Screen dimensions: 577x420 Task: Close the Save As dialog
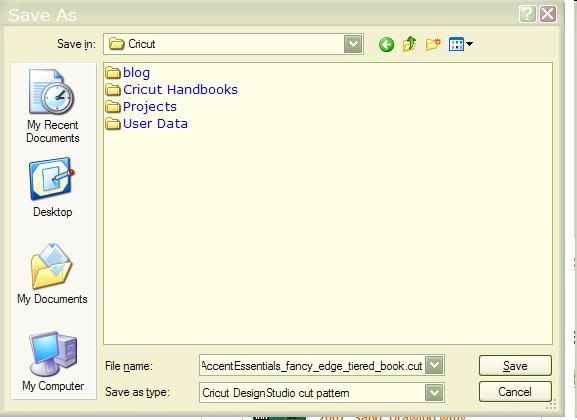coord(548,15)
